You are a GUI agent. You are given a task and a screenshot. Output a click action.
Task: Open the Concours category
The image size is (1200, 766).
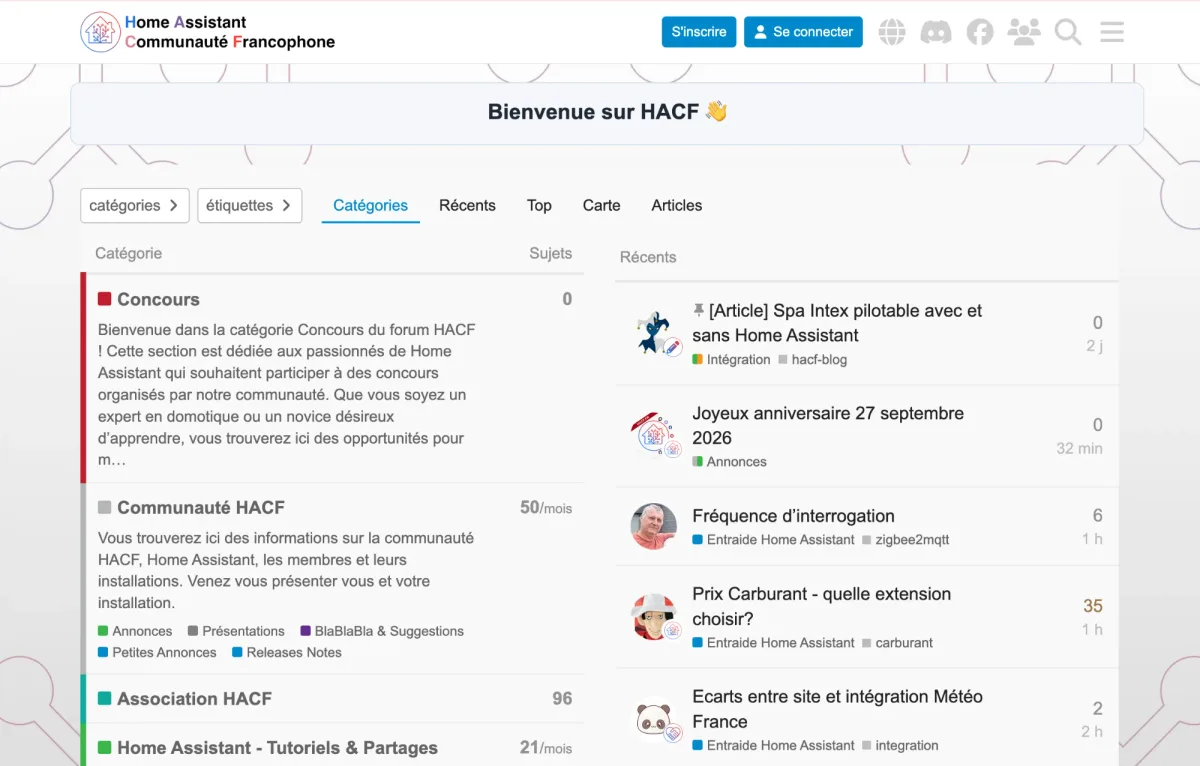pyautogui.click(x=158, y=299)
